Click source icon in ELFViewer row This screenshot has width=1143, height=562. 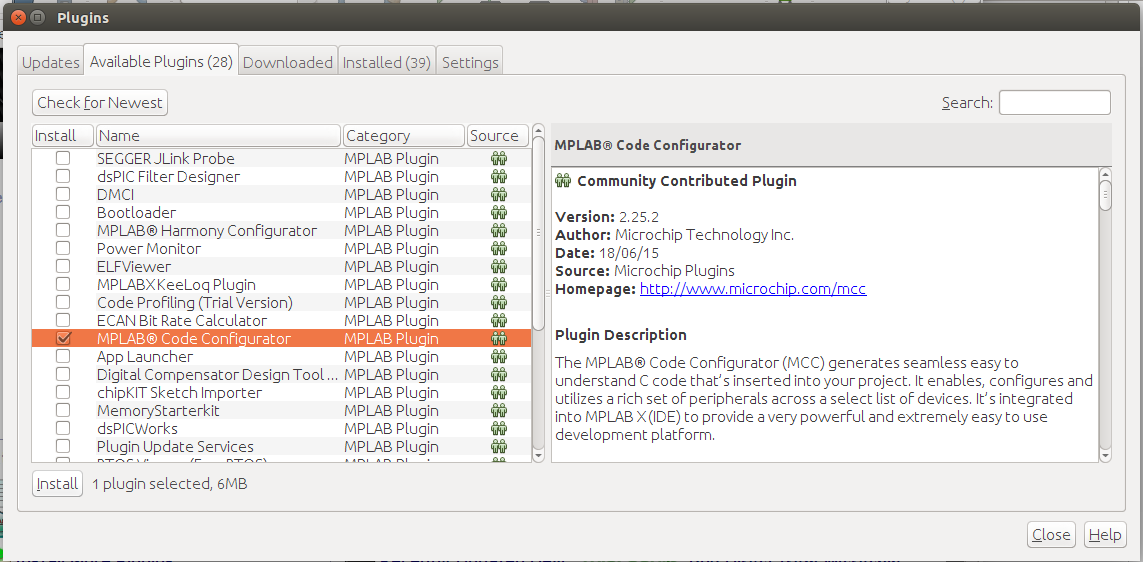pos(499,266)
